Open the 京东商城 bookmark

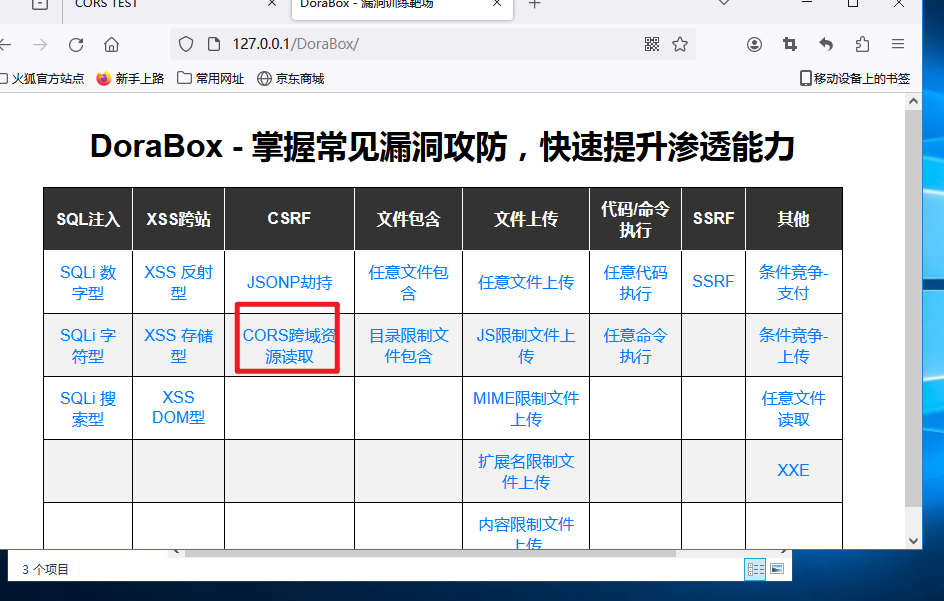pyautogui.click(x=291, y=79)
